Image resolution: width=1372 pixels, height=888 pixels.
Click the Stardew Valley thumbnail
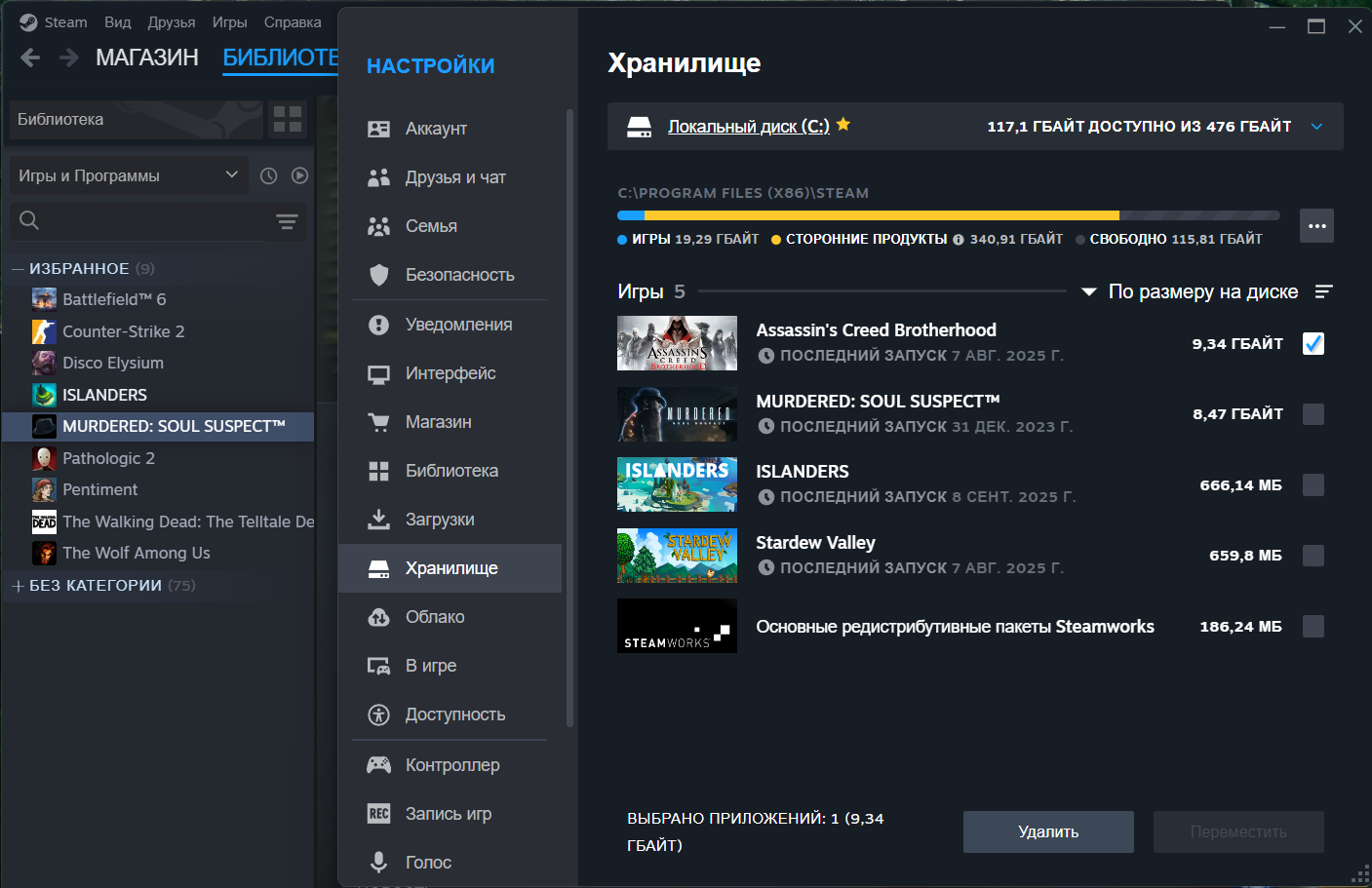point(677,556)
